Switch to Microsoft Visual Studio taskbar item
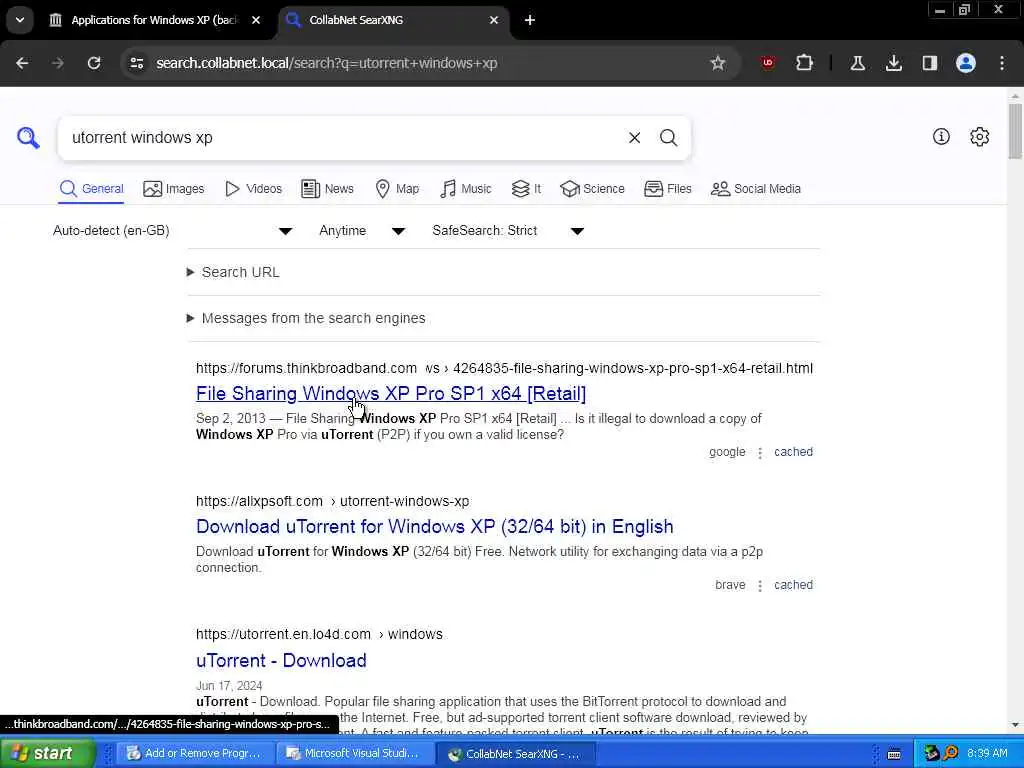 353,754
